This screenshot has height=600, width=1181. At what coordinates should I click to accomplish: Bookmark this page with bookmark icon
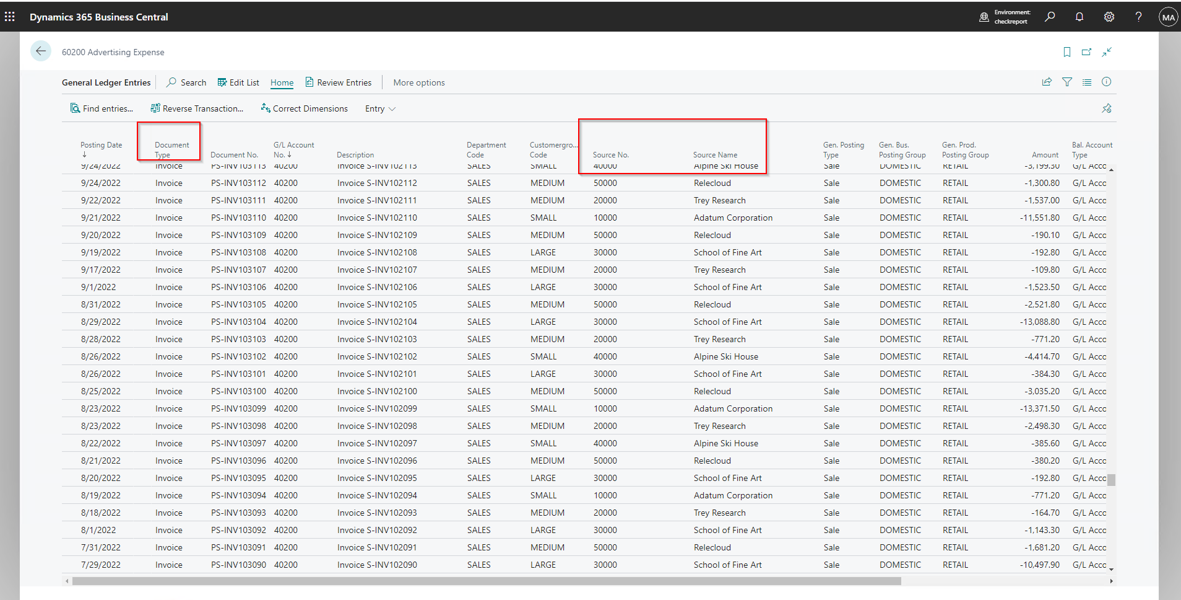(x=1067, y=52)
